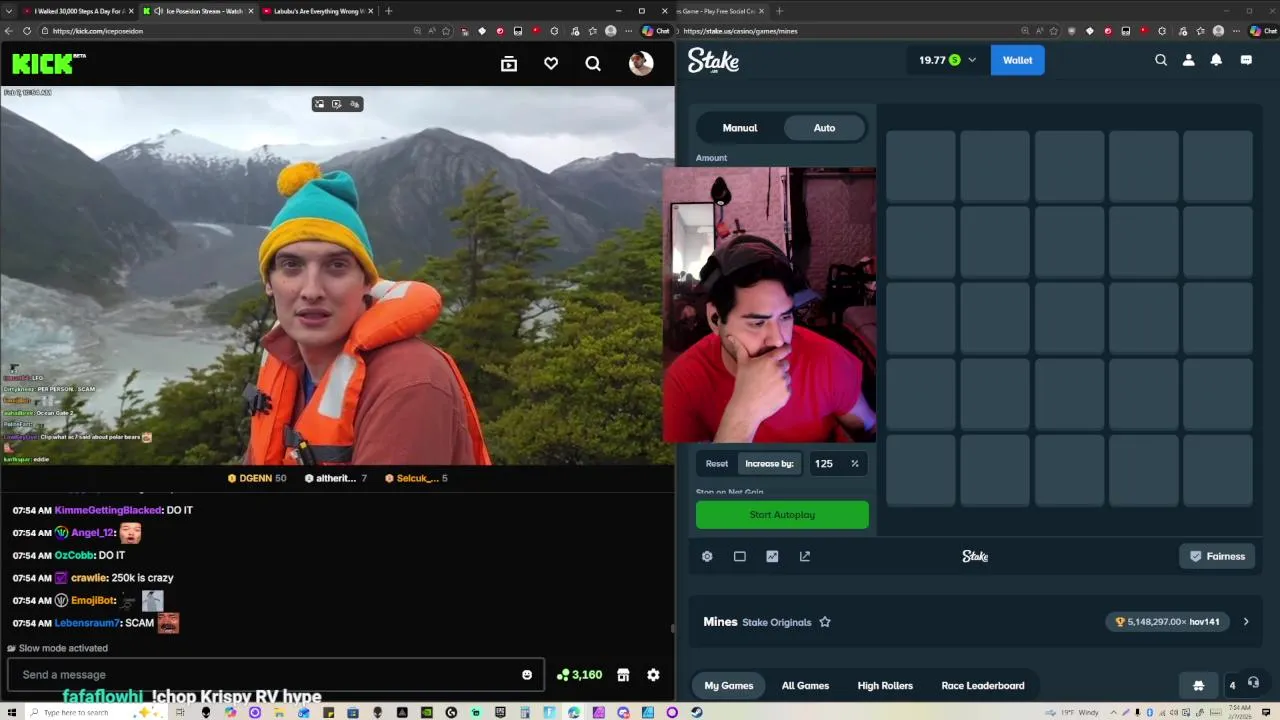This screenshot has width=1280, height=720.
Task: Go back in Kick browser window
Action: [x=9, y=31]
